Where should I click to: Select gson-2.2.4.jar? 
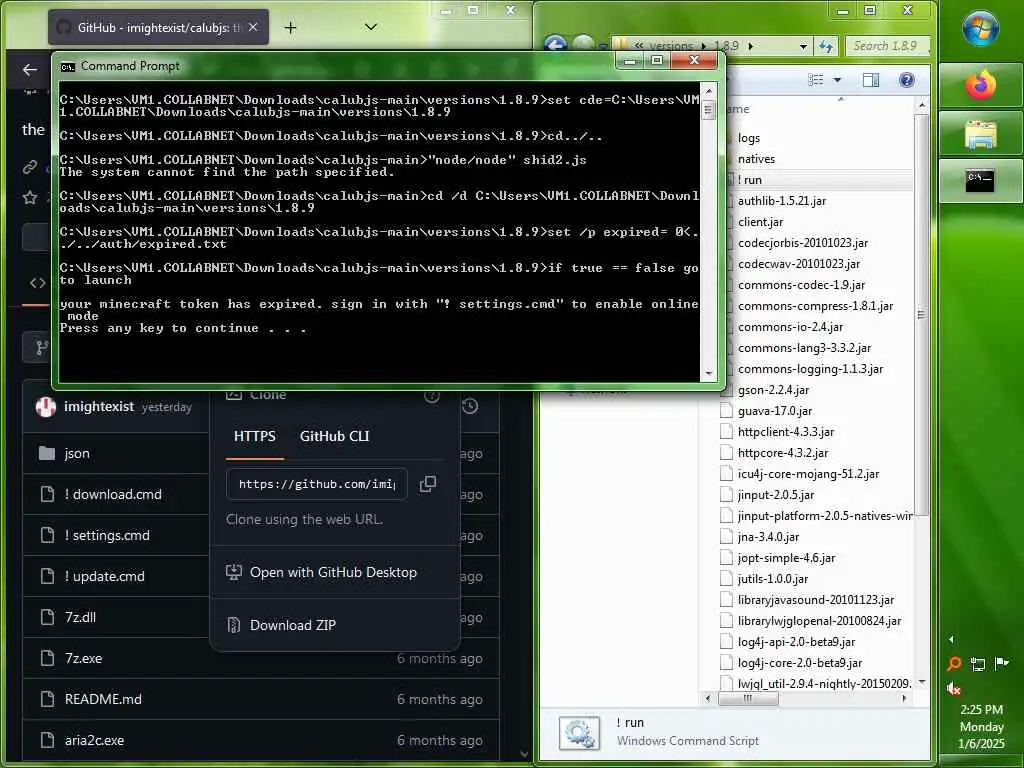pos(773,390)
